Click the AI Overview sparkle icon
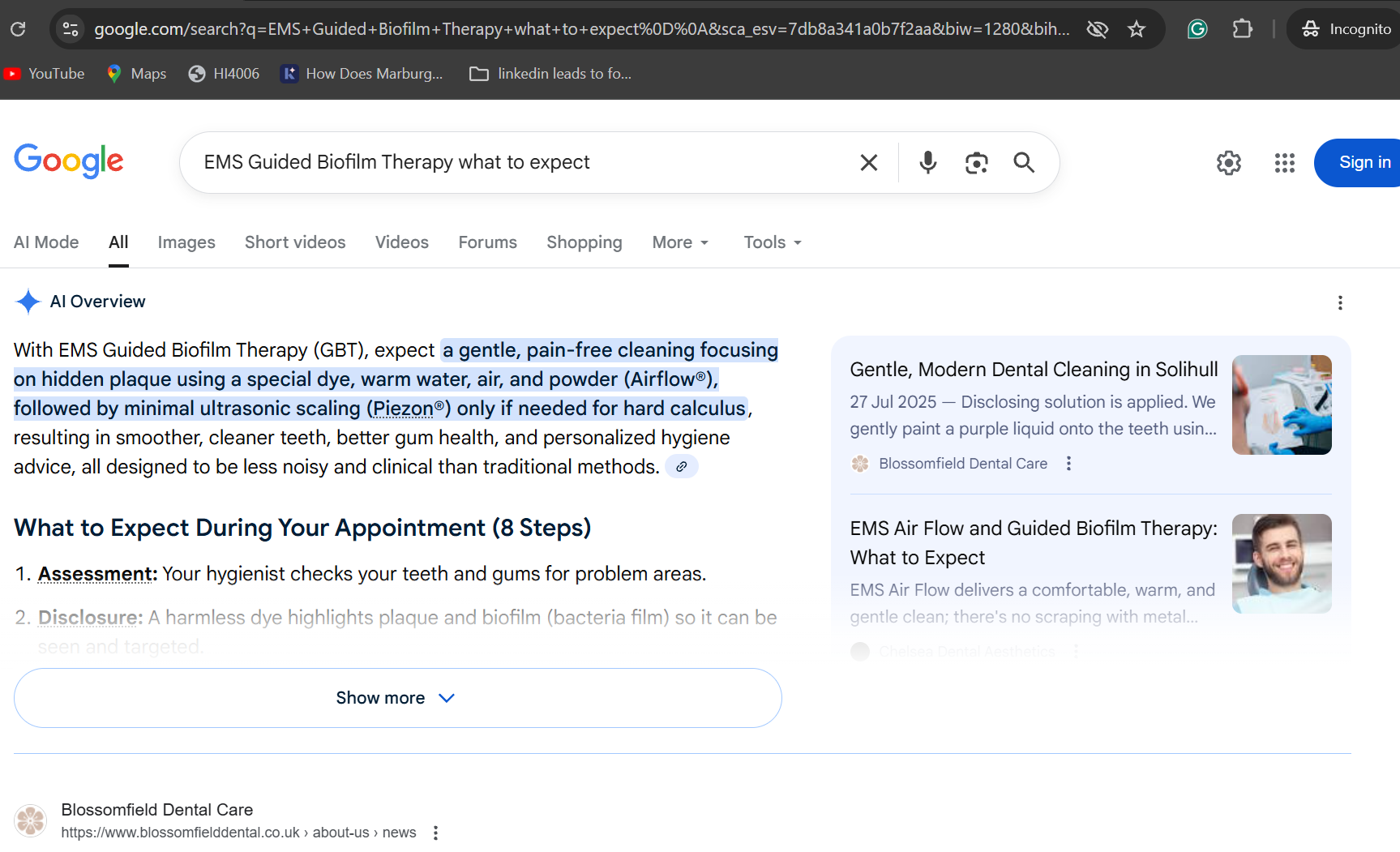Viewport: 1400px width, 852px height. tap(28, 302)
